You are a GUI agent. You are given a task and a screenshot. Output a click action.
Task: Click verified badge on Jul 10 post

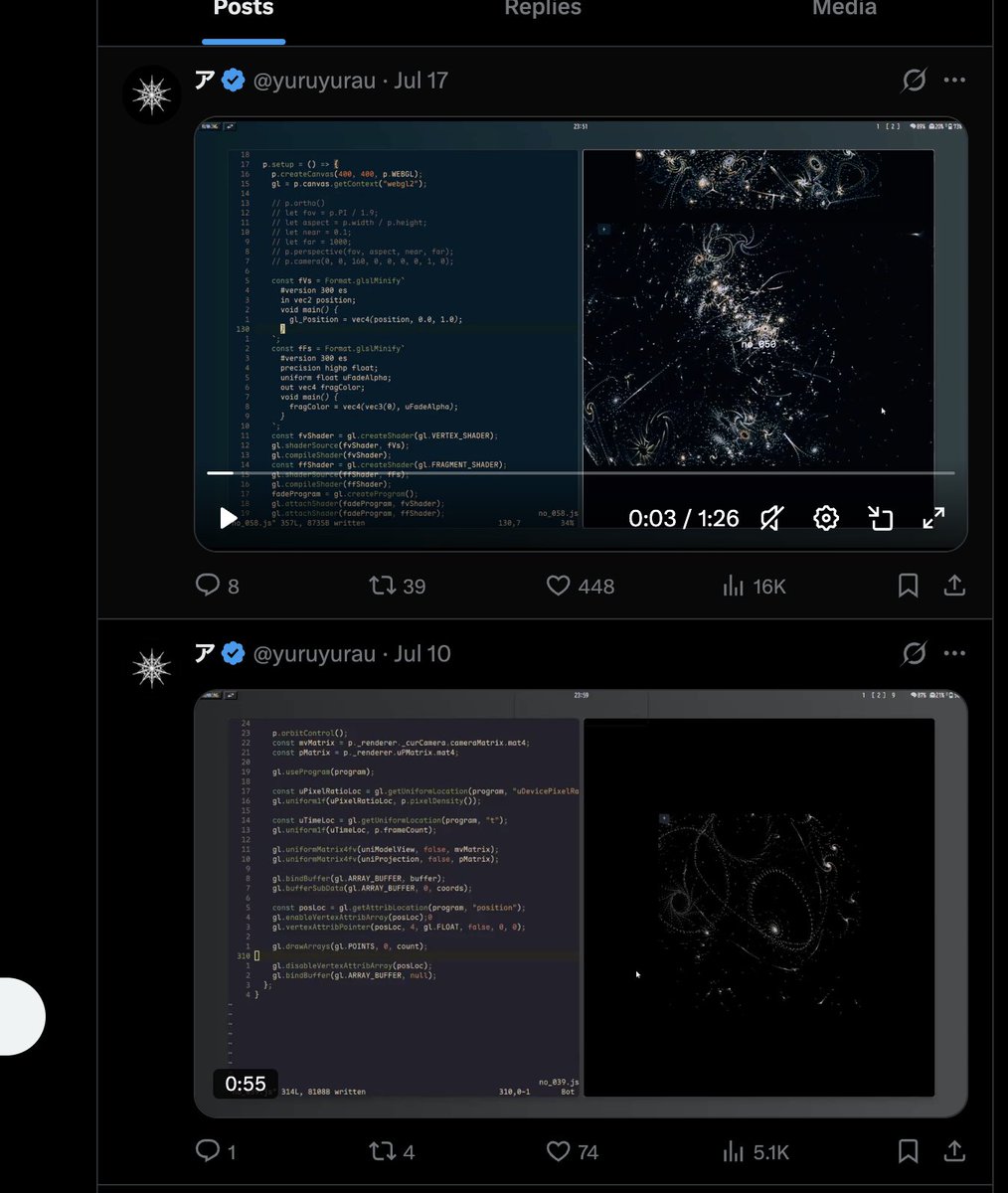(x=233, y=654)
